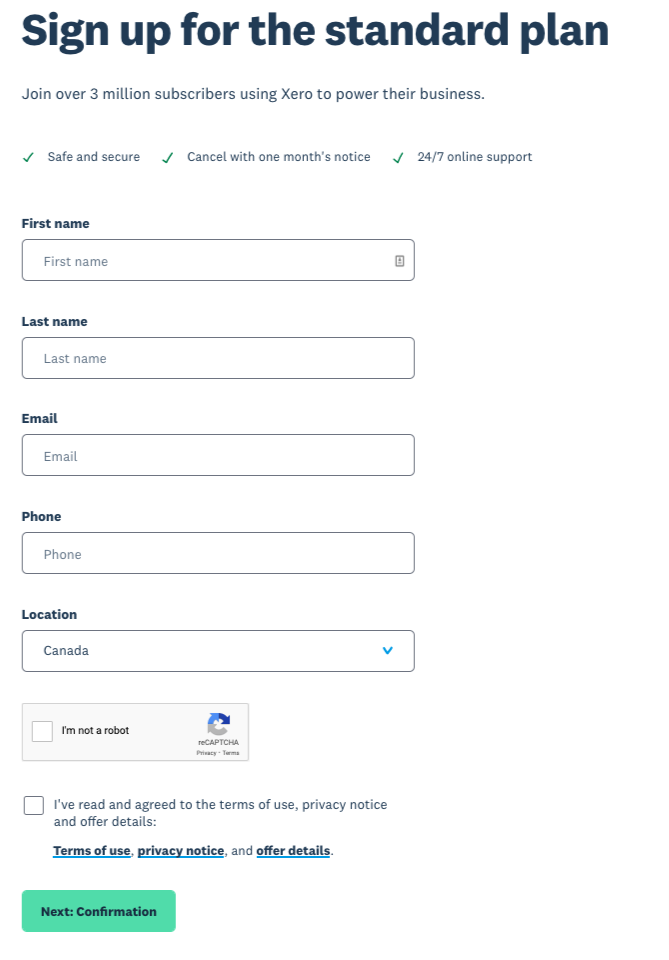Open the Terms of use link

tap(92, 850)
